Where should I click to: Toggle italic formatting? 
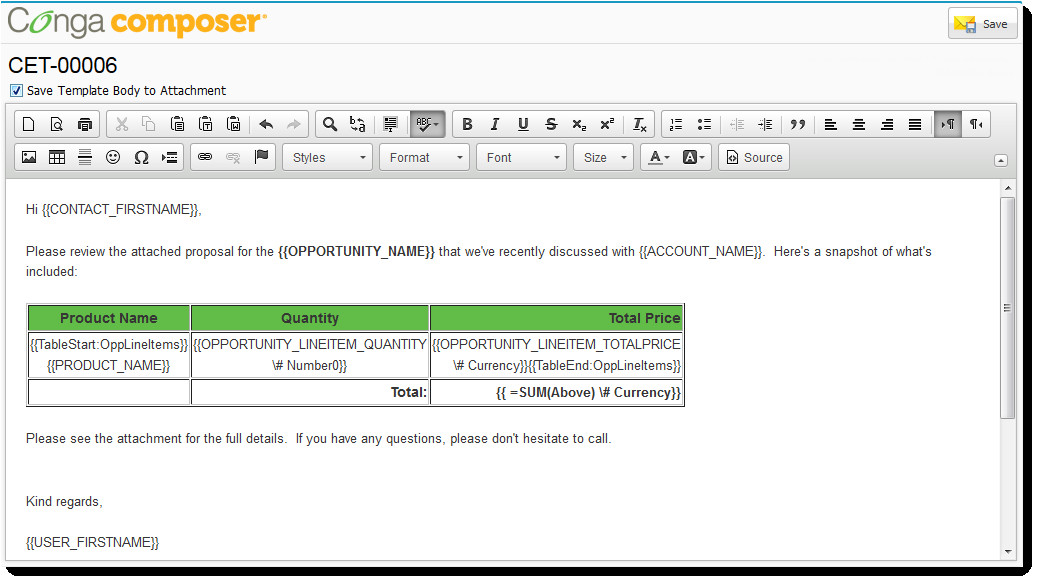[x=495, y=125]
